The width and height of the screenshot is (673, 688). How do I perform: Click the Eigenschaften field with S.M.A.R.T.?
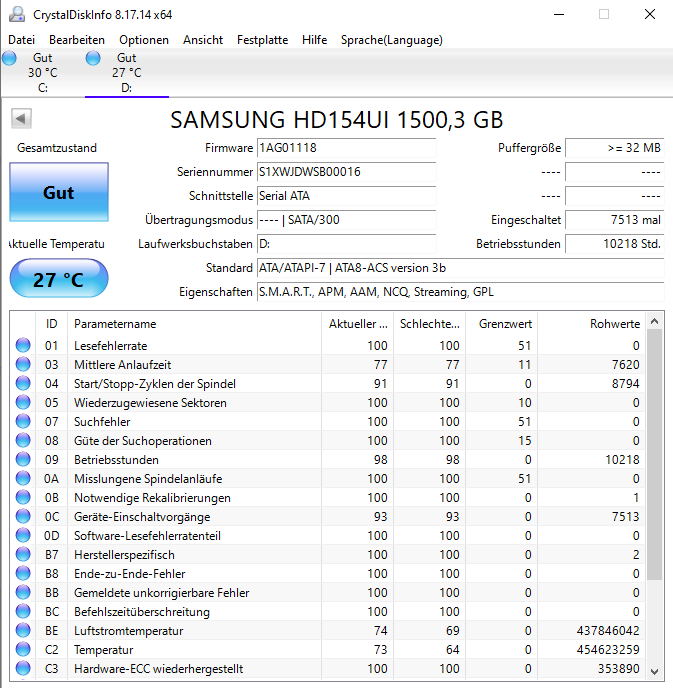pyautogui.click(x=460, y=292)
